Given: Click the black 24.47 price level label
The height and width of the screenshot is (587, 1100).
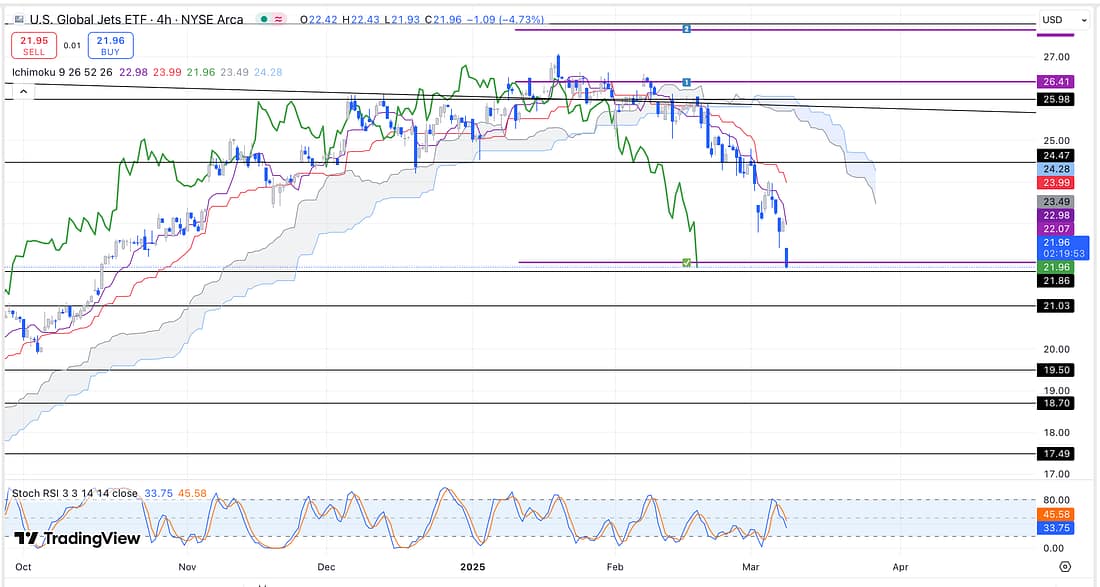Looking at the screenshot, I should [1057, 156].
